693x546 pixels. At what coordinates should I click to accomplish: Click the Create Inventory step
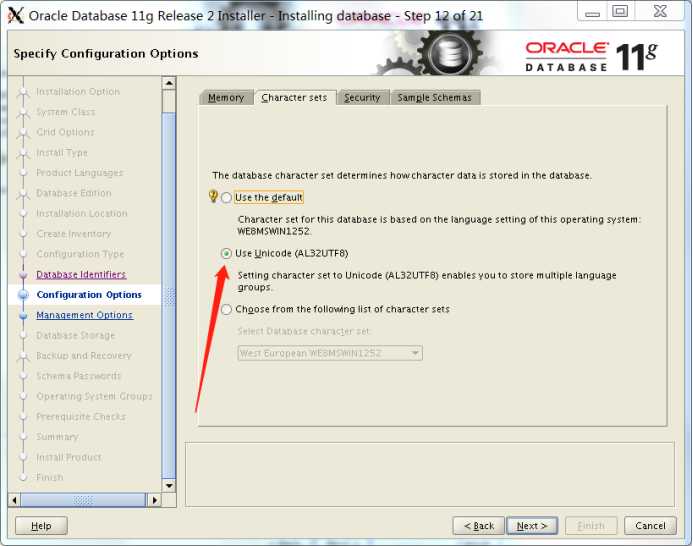point(73,234)
